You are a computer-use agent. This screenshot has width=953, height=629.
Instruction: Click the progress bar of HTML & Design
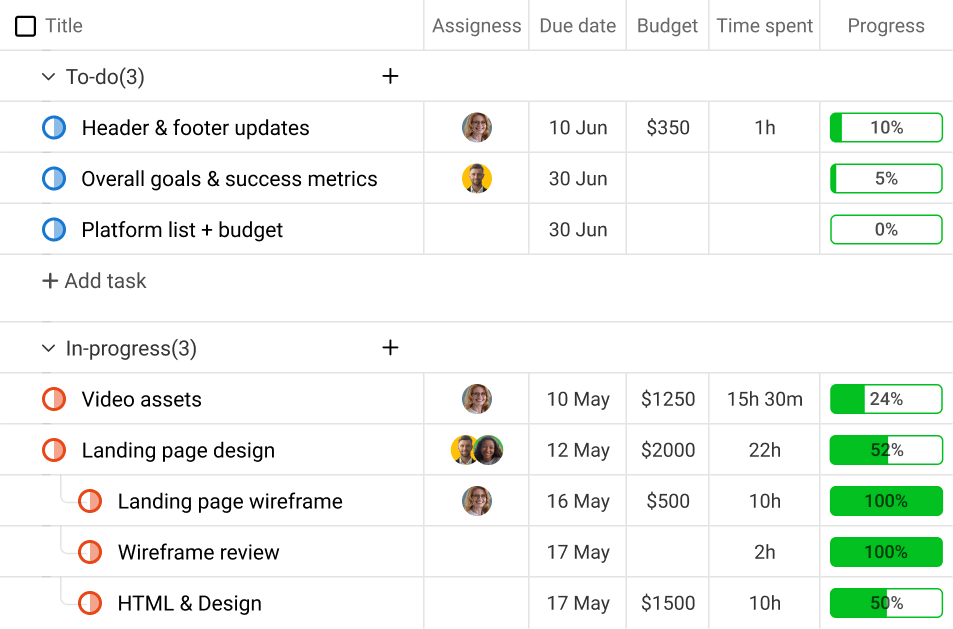coord(885,602)
